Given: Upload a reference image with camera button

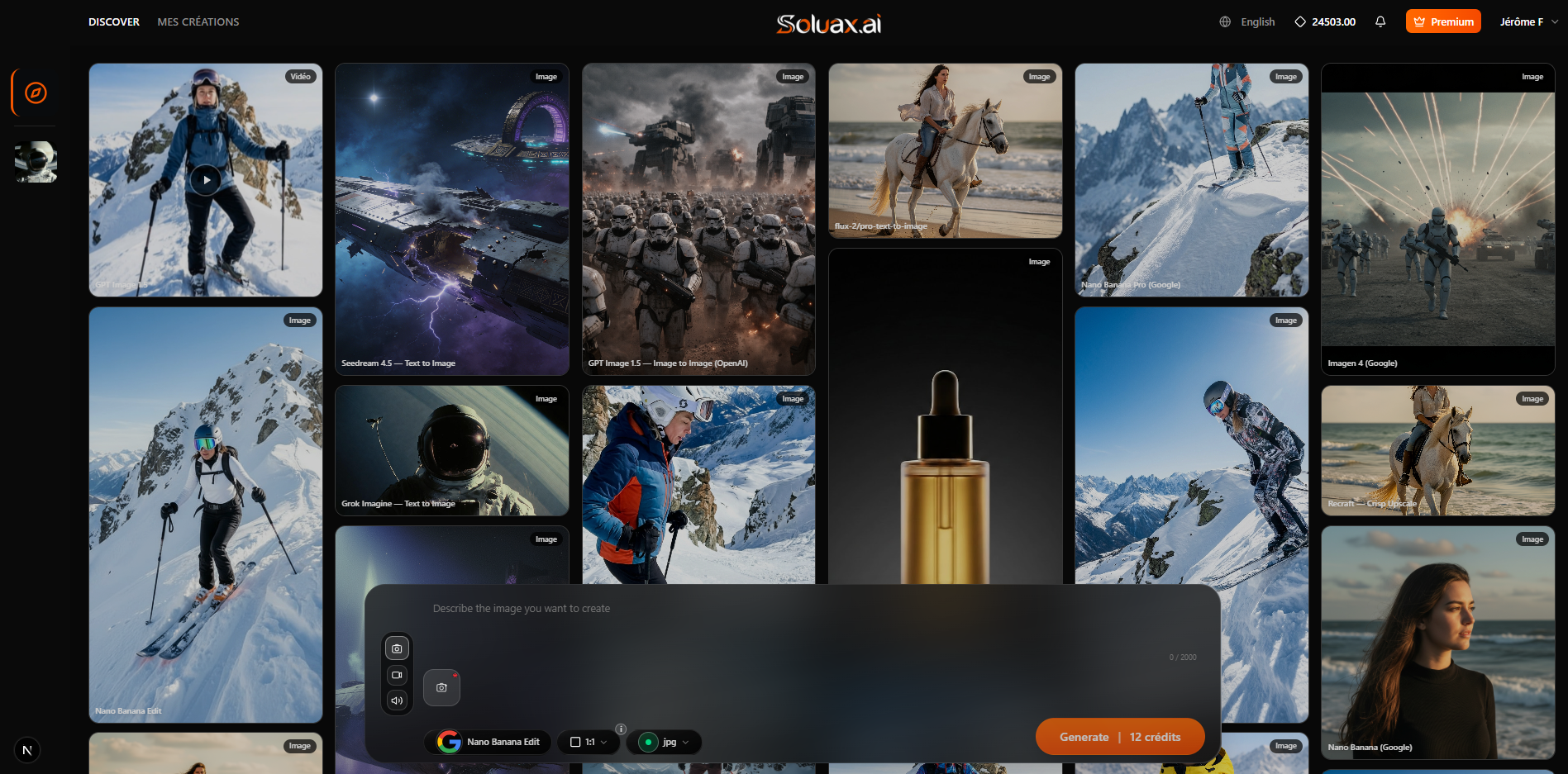Looking at the screenshot, I should coord(441,687).
